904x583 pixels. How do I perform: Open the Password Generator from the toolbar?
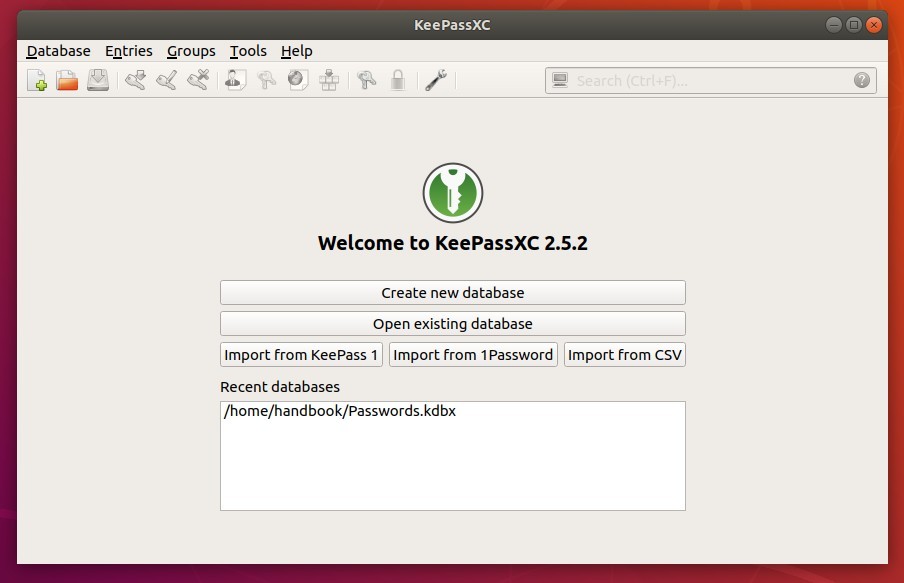coord(366,80)
